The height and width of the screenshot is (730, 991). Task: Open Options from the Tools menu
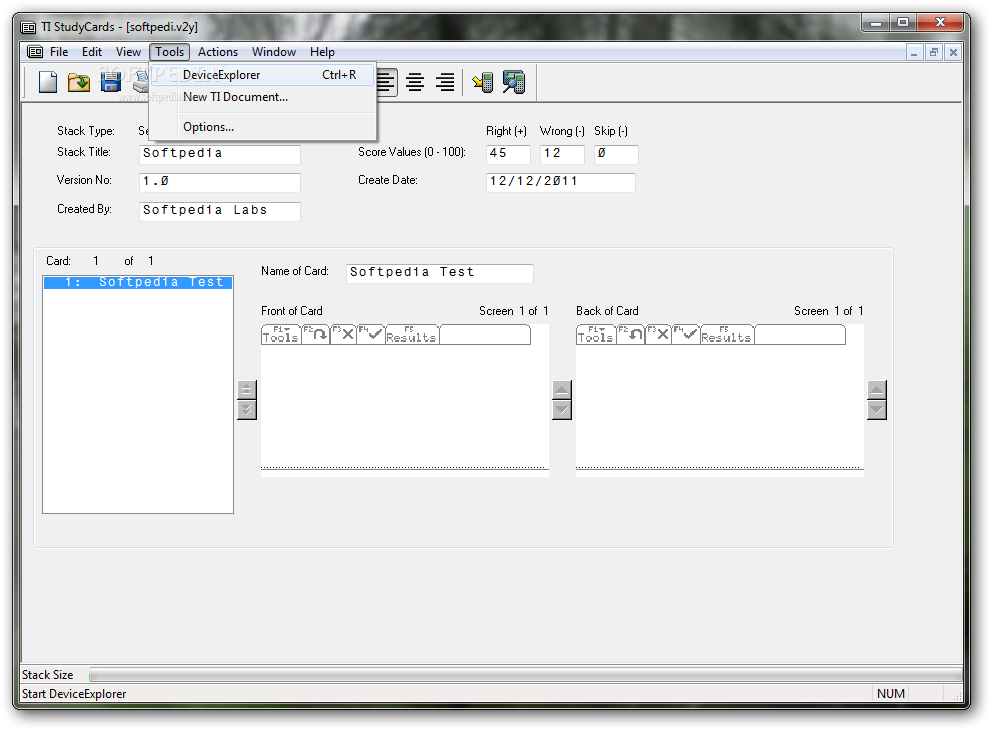click(x=263, y=127)
